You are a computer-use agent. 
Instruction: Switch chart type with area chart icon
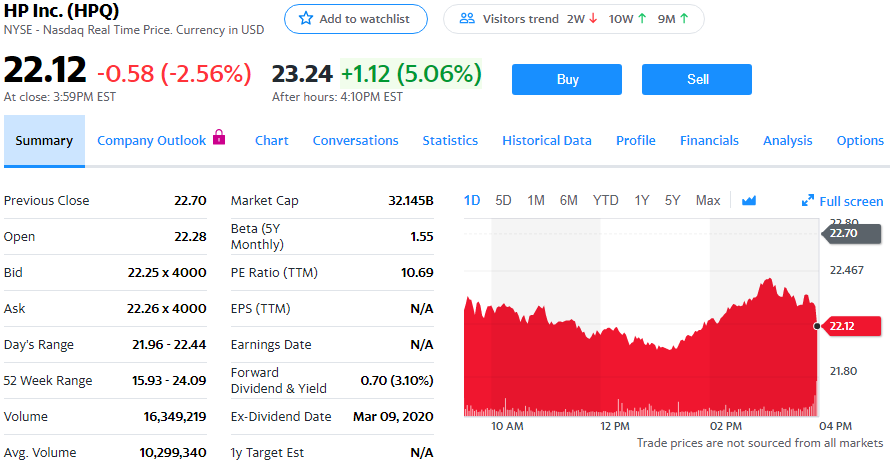pyautogui.click(x=749, y=200)
